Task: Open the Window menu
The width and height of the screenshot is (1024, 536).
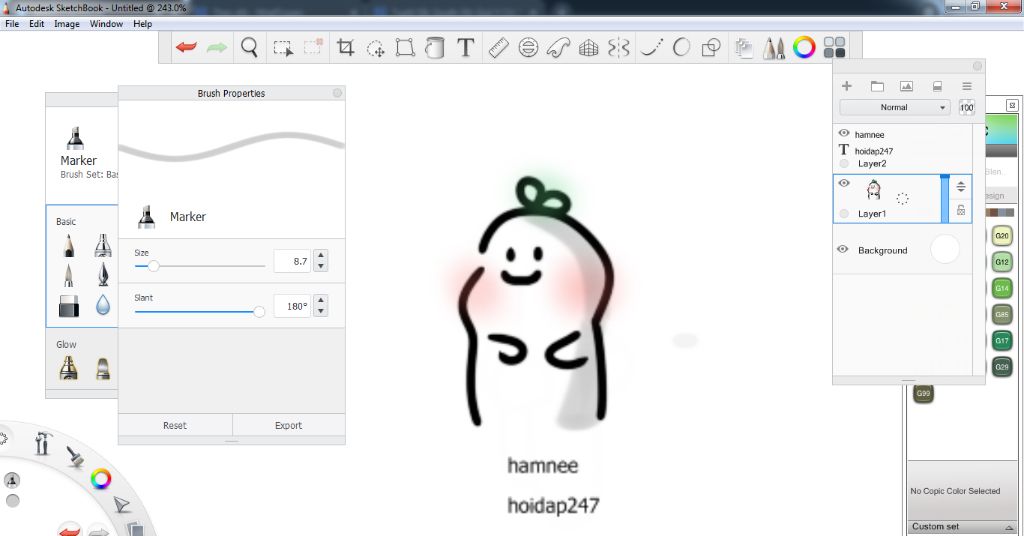Action: [106, 24]
